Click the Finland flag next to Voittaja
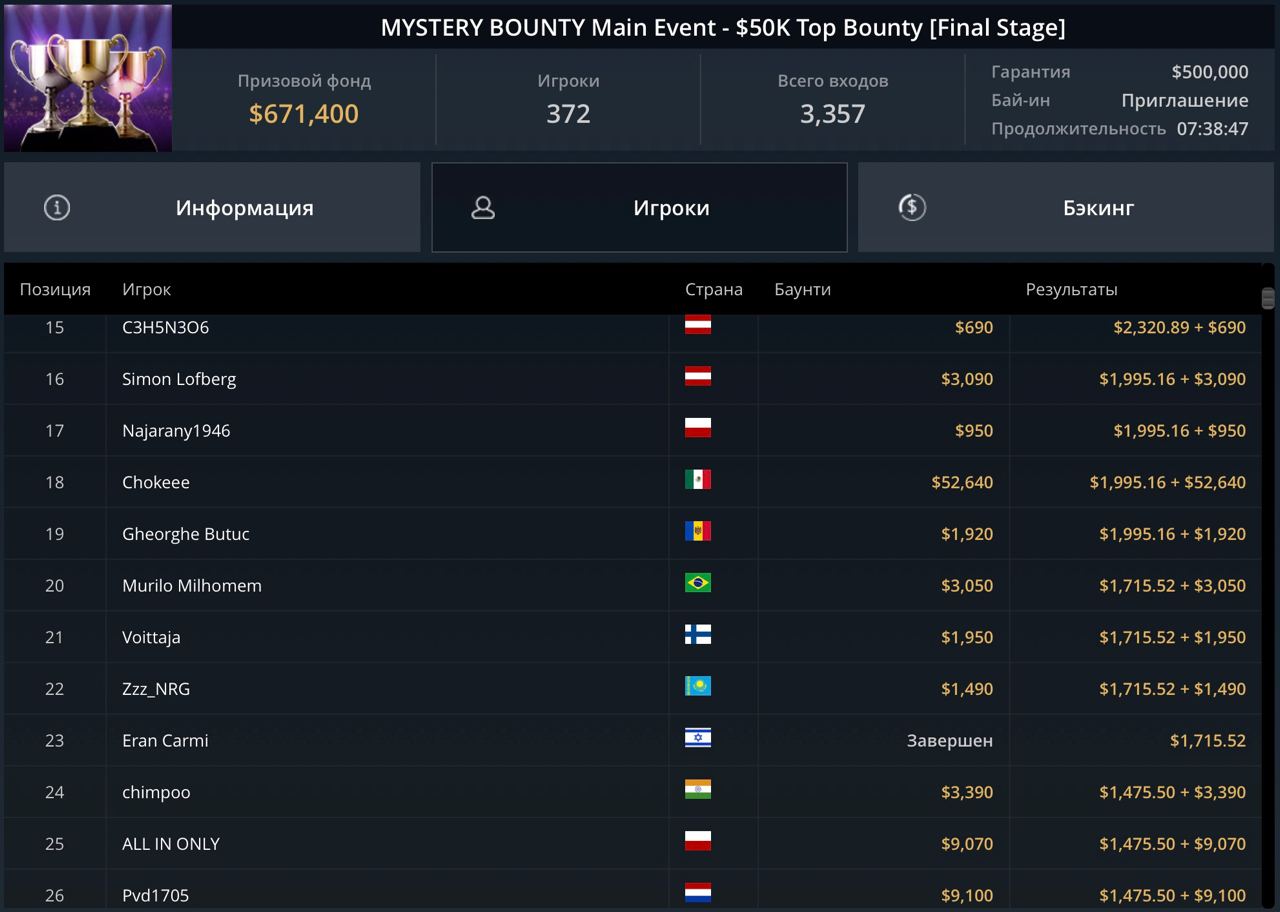1280x912 pixels. 698,635
